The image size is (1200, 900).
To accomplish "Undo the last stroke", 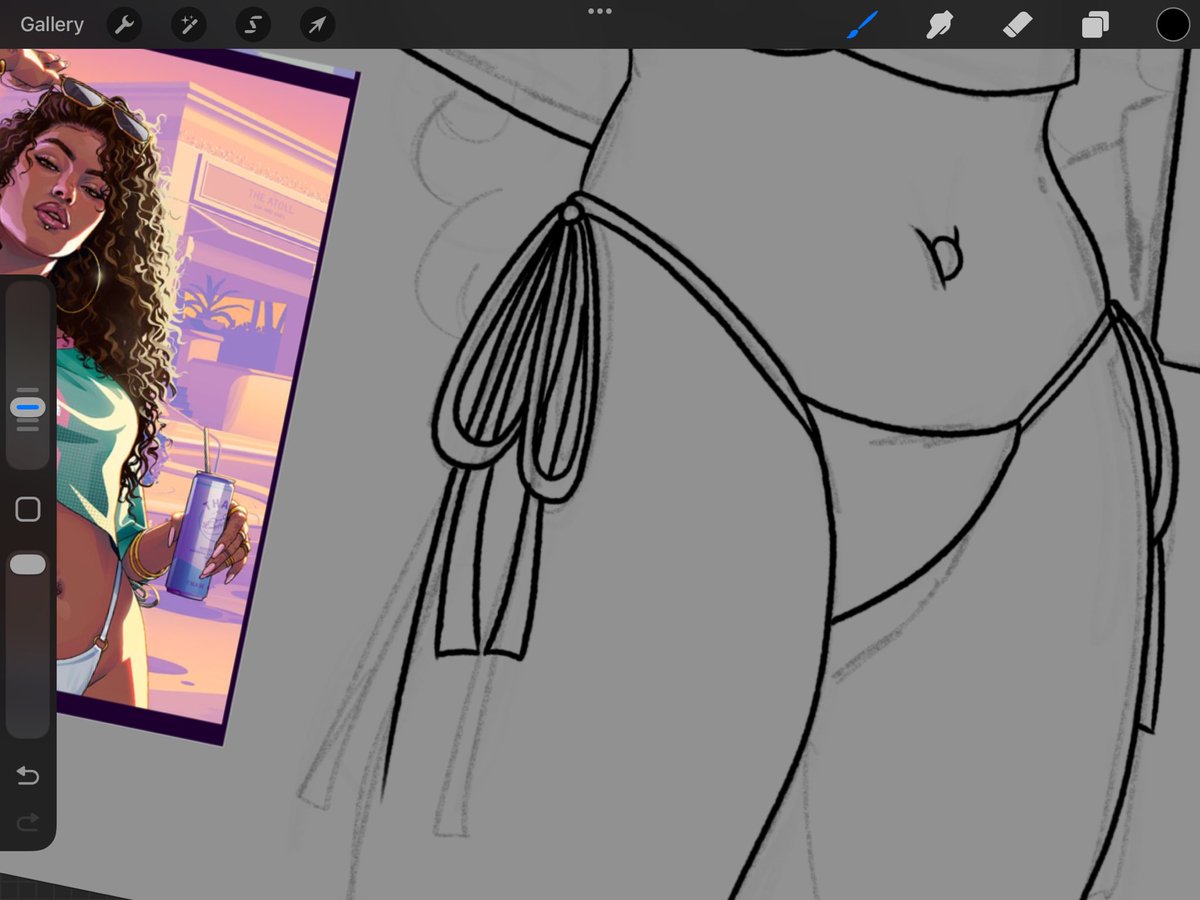I will coord(28,776).
